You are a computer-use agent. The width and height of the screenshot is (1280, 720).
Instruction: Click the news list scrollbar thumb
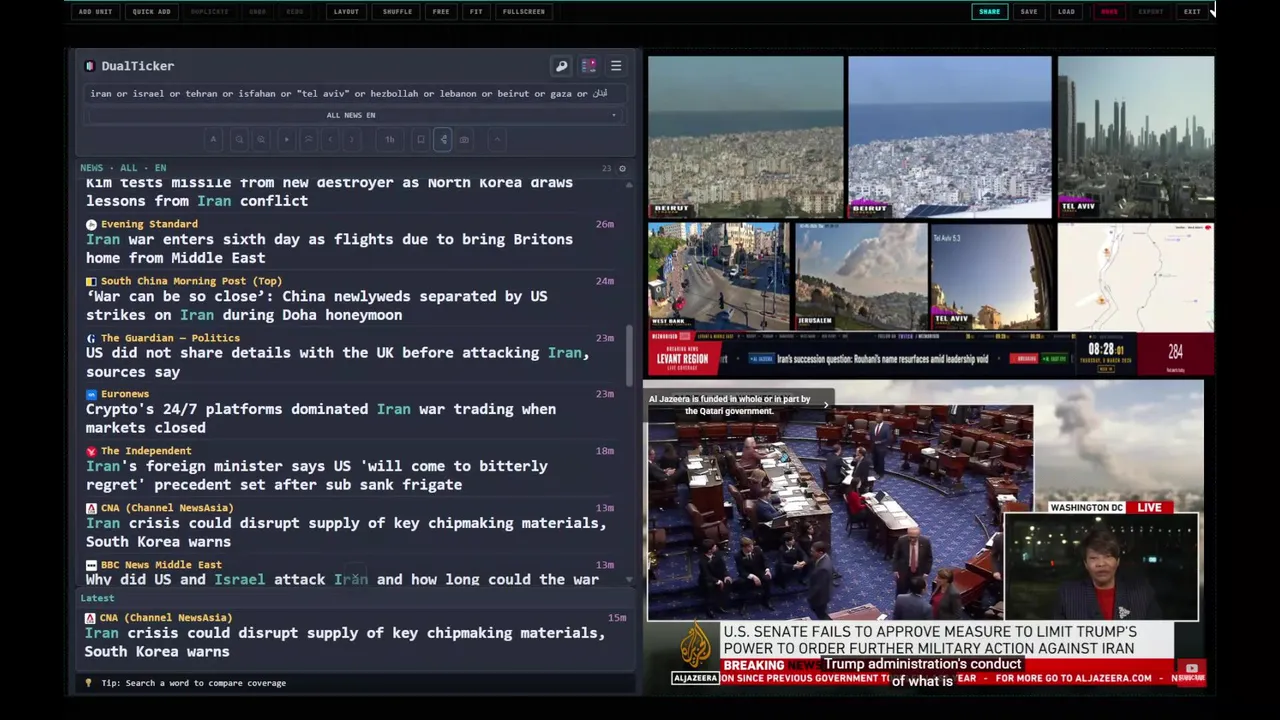[x=629, y=354]
